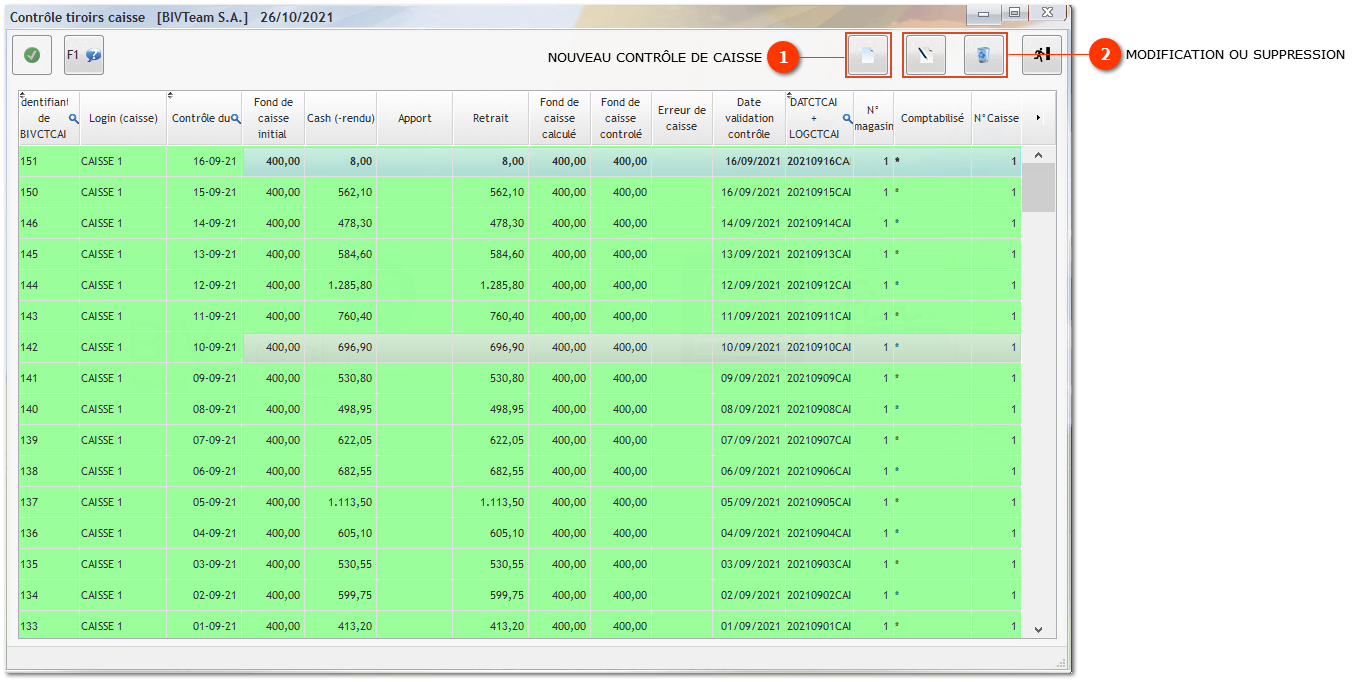This screenshot has height=682, width=1361.
Task: Click the Comptabilisé column header
Action: pyautogui.click(x=932, y=118)
